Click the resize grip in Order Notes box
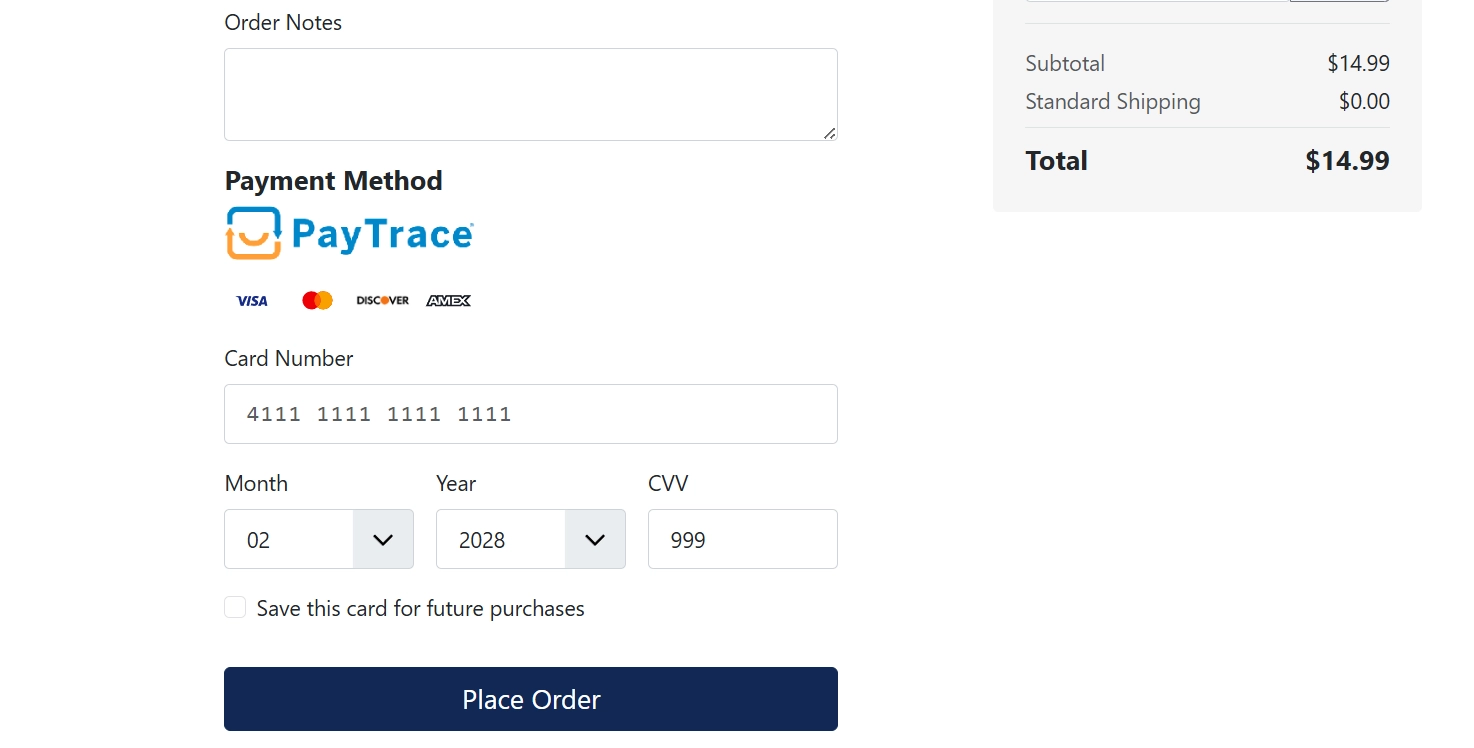Image resolution: width=1474 pixels, height=748 pixels. pos(830,133)
